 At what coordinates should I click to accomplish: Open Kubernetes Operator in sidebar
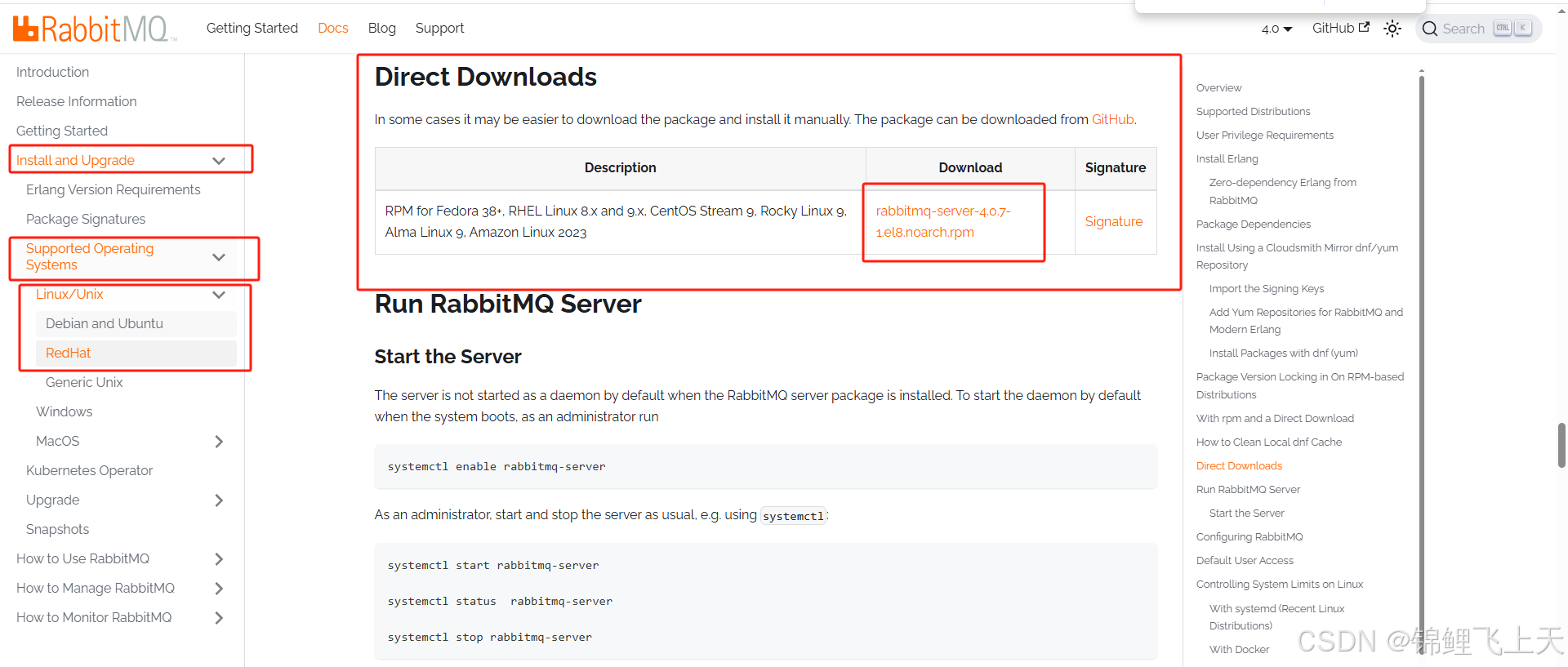pos(90,470)
